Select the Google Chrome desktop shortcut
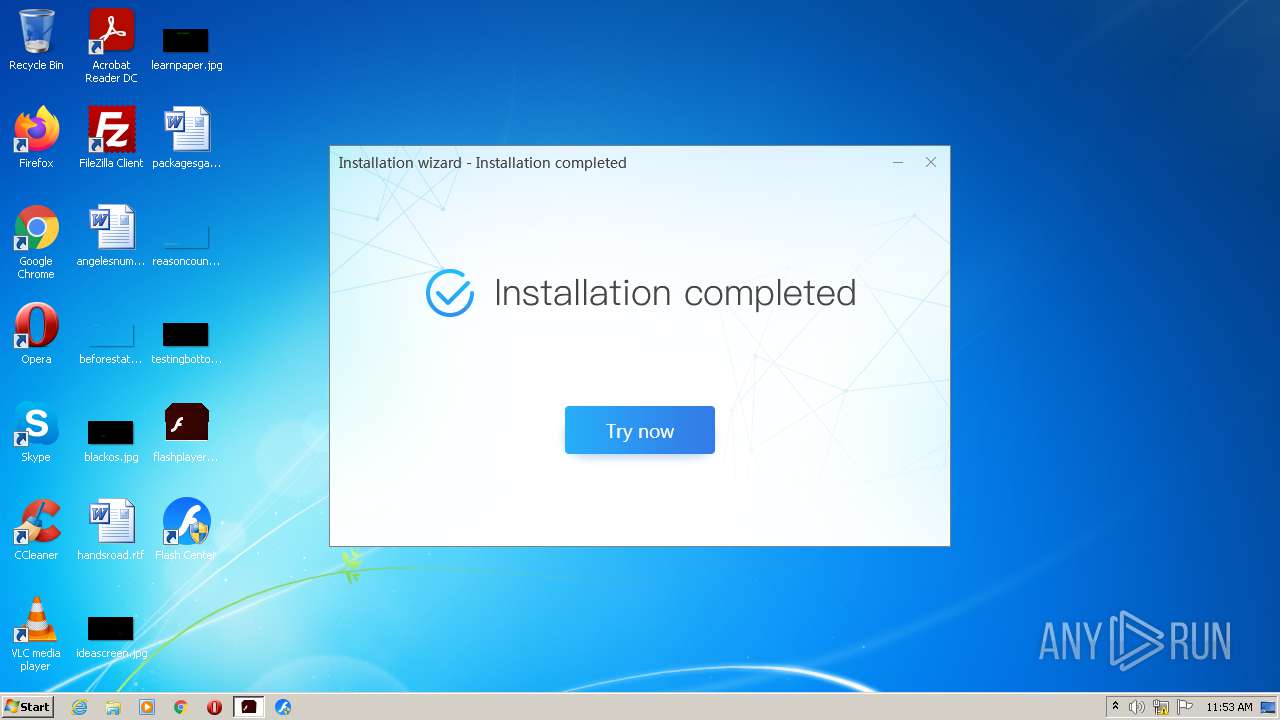 [36, 243]
